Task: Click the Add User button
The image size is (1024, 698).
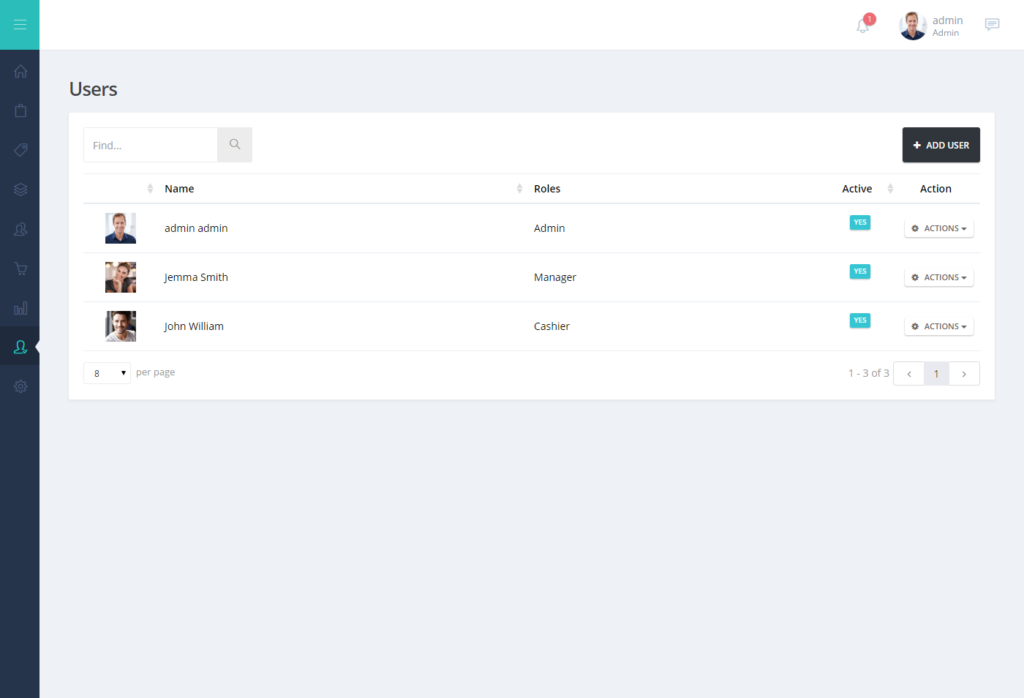Action: pos(941,145)
